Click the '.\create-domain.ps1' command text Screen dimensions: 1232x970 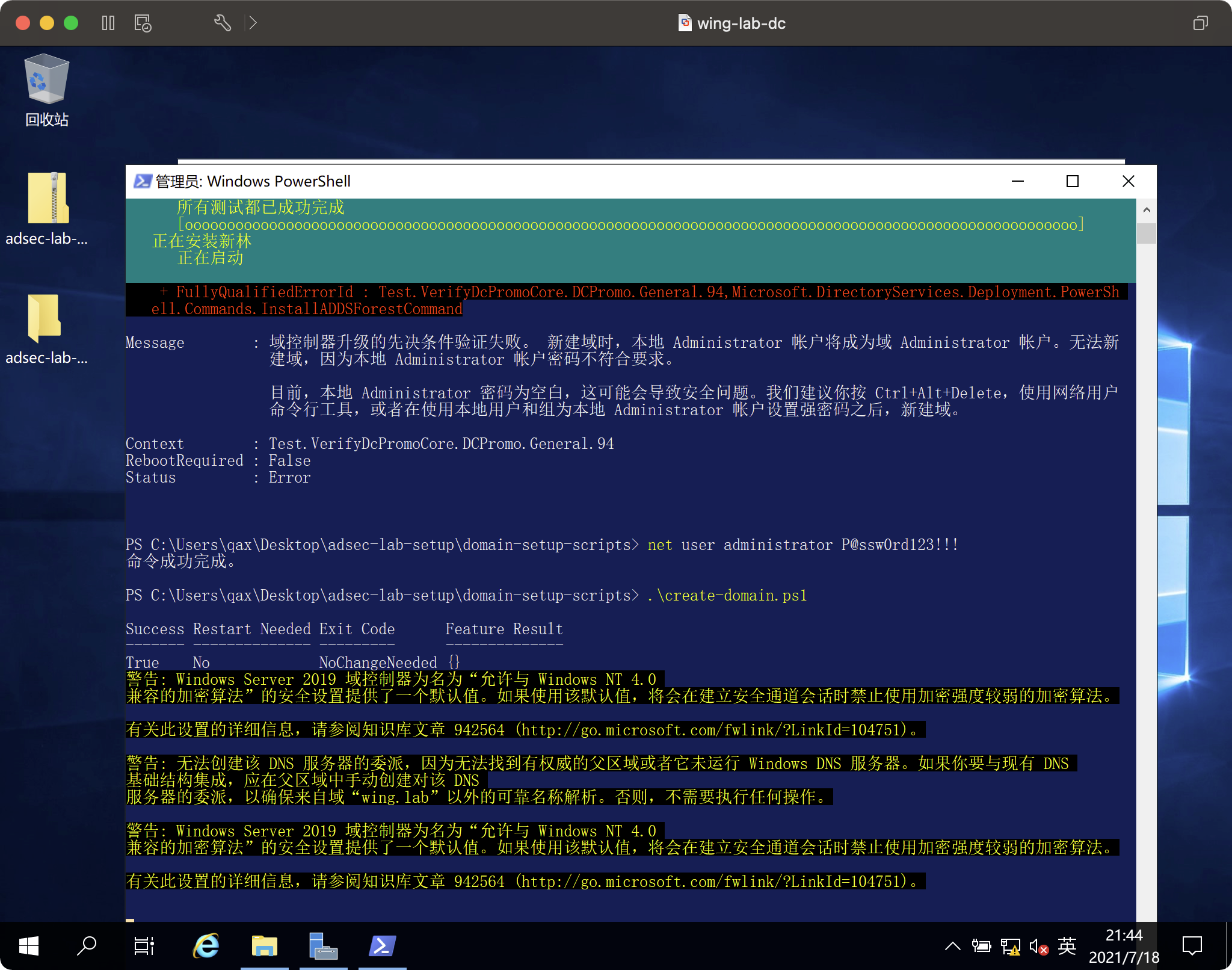point(727,595)
